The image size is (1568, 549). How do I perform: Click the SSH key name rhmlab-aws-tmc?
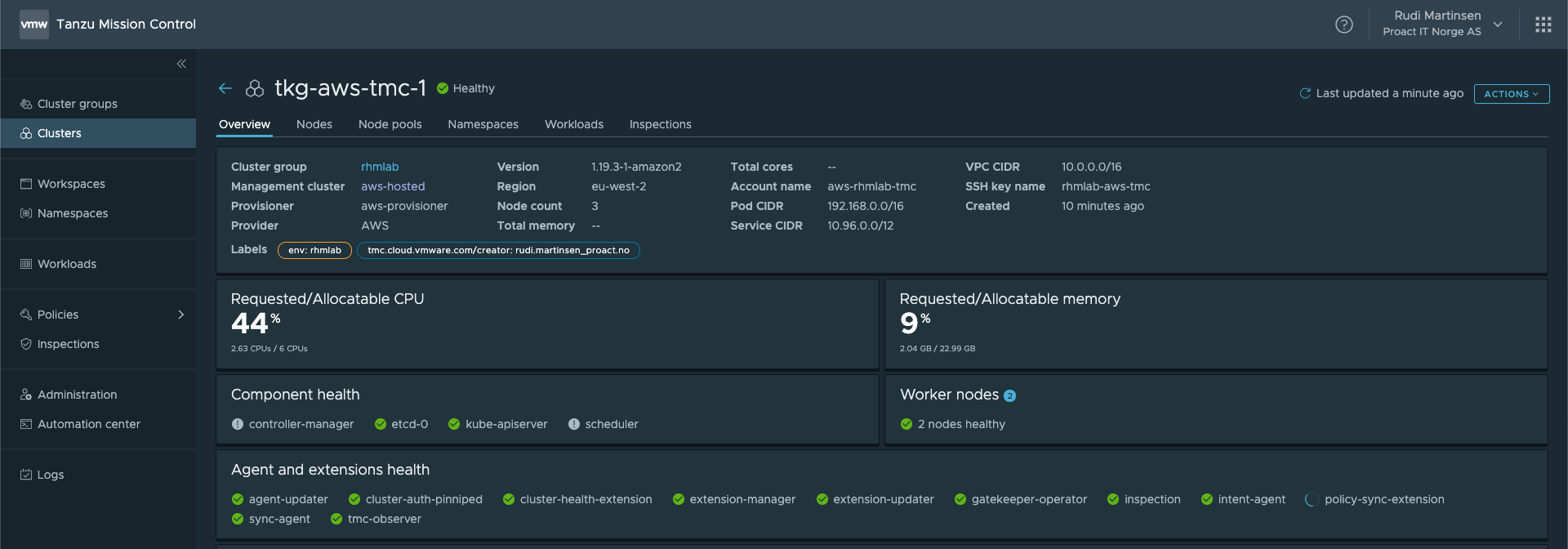pyautogui.click(x=1106, y=186)
